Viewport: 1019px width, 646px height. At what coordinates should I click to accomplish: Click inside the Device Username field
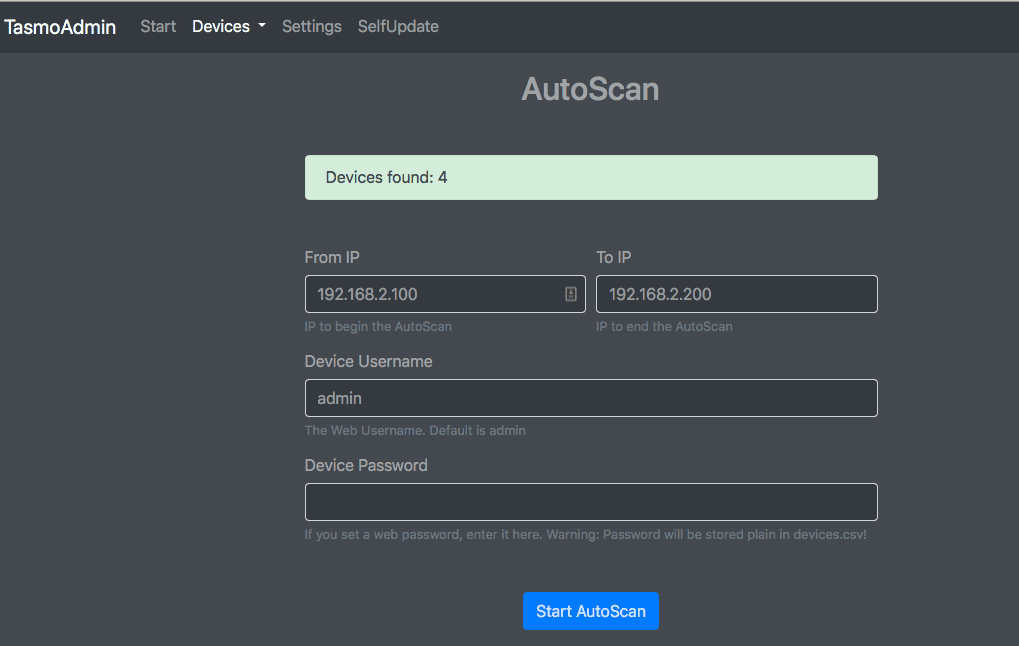(x=590, y=397)
